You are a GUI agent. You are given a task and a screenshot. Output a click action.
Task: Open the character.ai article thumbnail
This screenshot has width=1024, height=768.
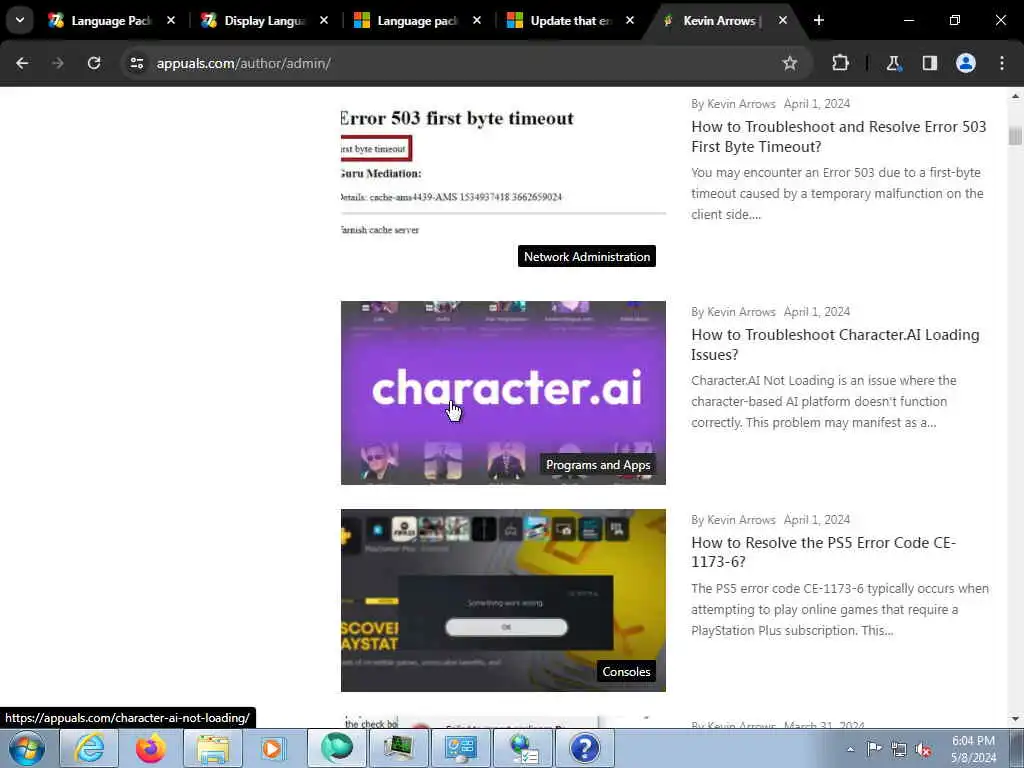pos(503,392)
